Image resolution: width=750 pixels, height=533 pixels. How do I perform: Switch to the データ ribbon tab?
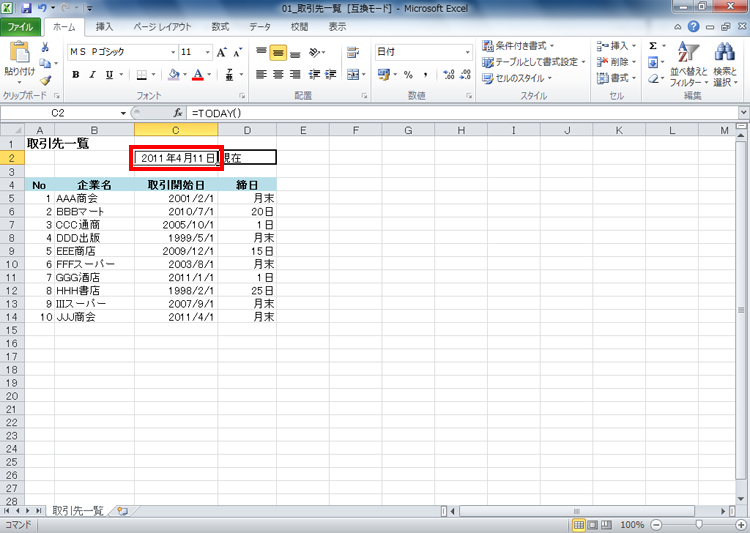point(260,27)
